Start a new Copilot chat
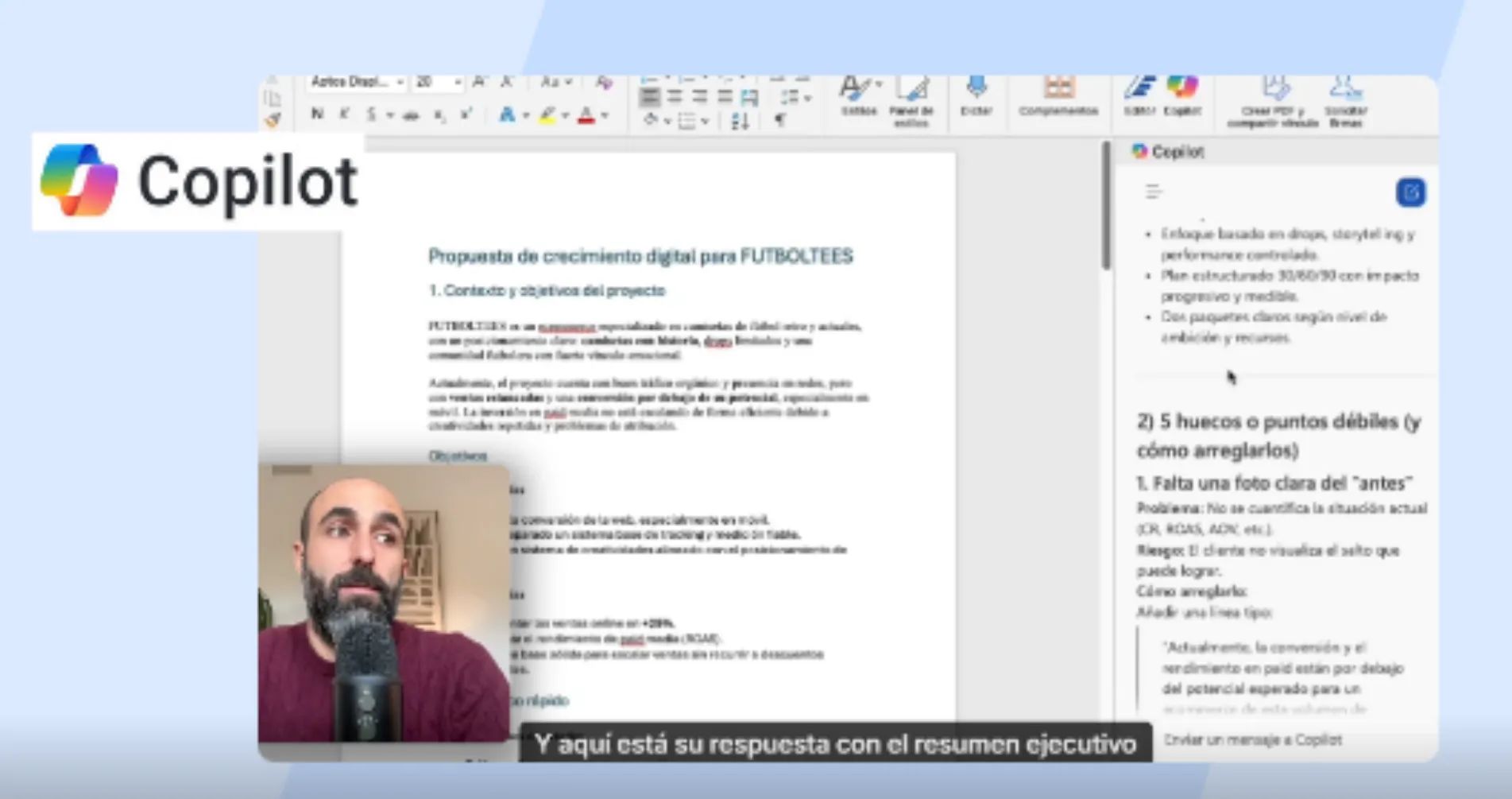Image resolution: width=1512 pixels, height=799 pixels. [1410, 192]
